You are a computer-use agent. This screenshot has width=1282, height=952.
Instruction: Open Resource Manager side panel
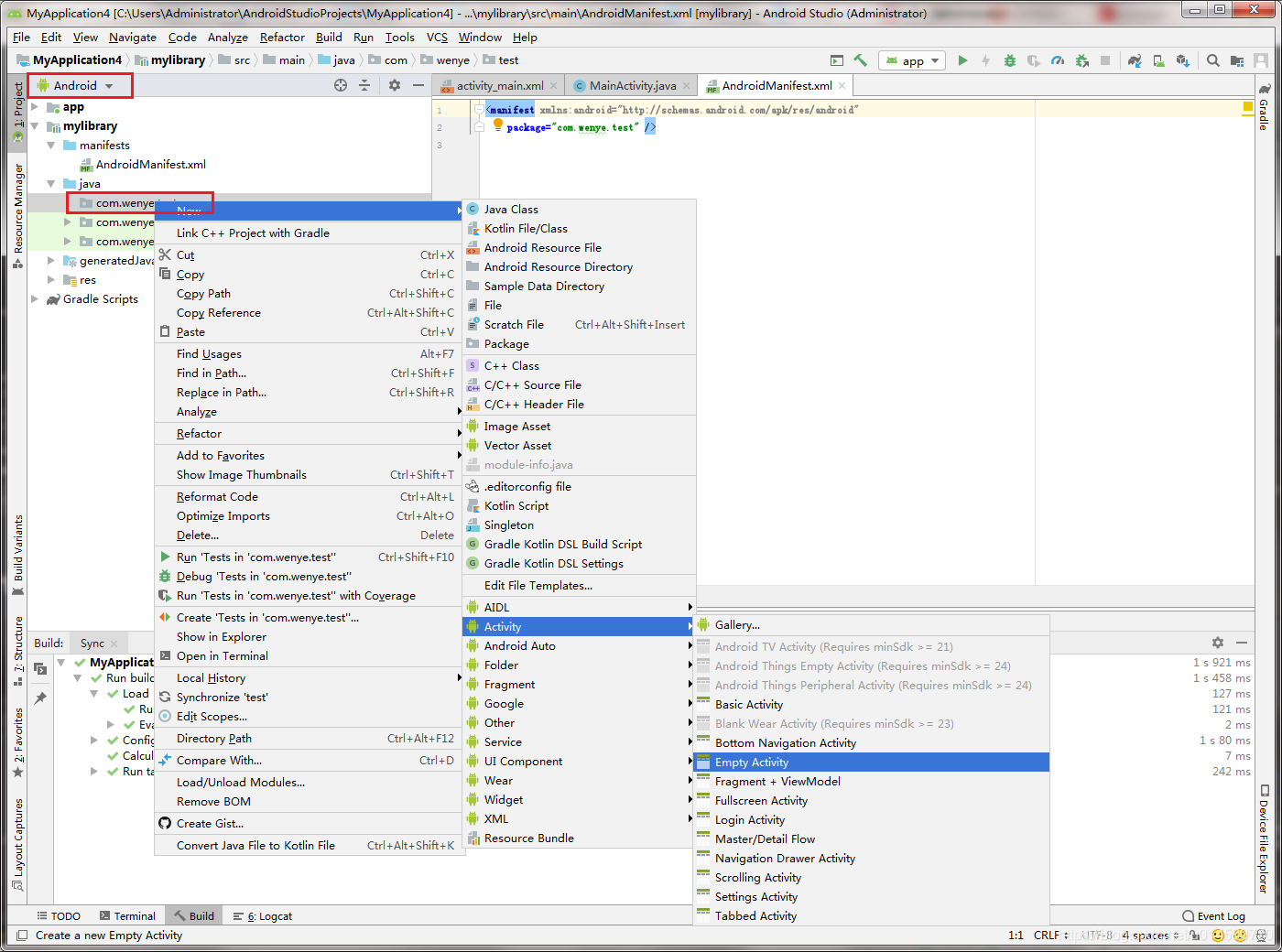[17, 216]
